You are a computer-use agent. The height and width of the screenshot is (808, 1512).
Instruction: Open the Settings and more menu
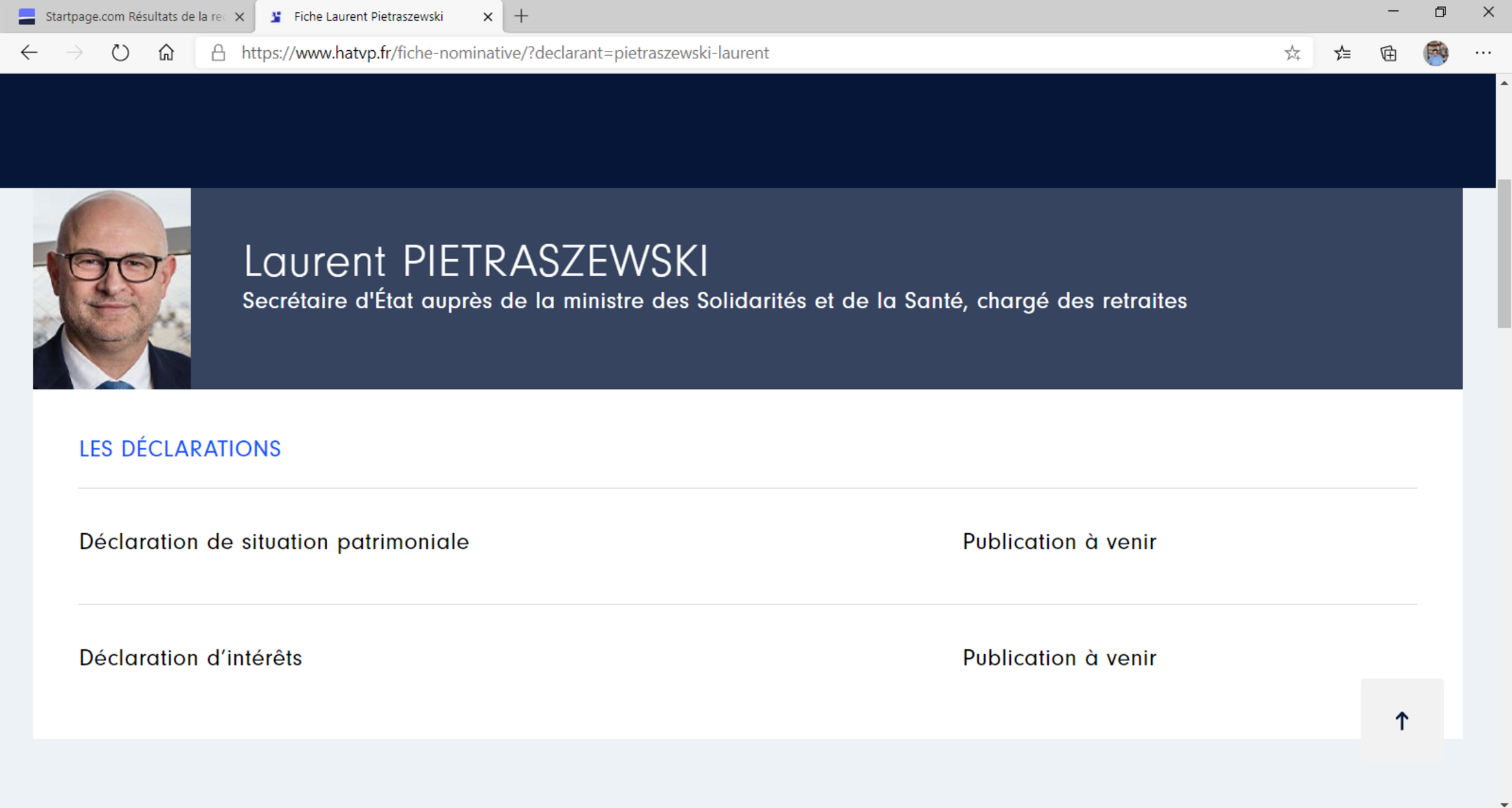[1482, 53]
